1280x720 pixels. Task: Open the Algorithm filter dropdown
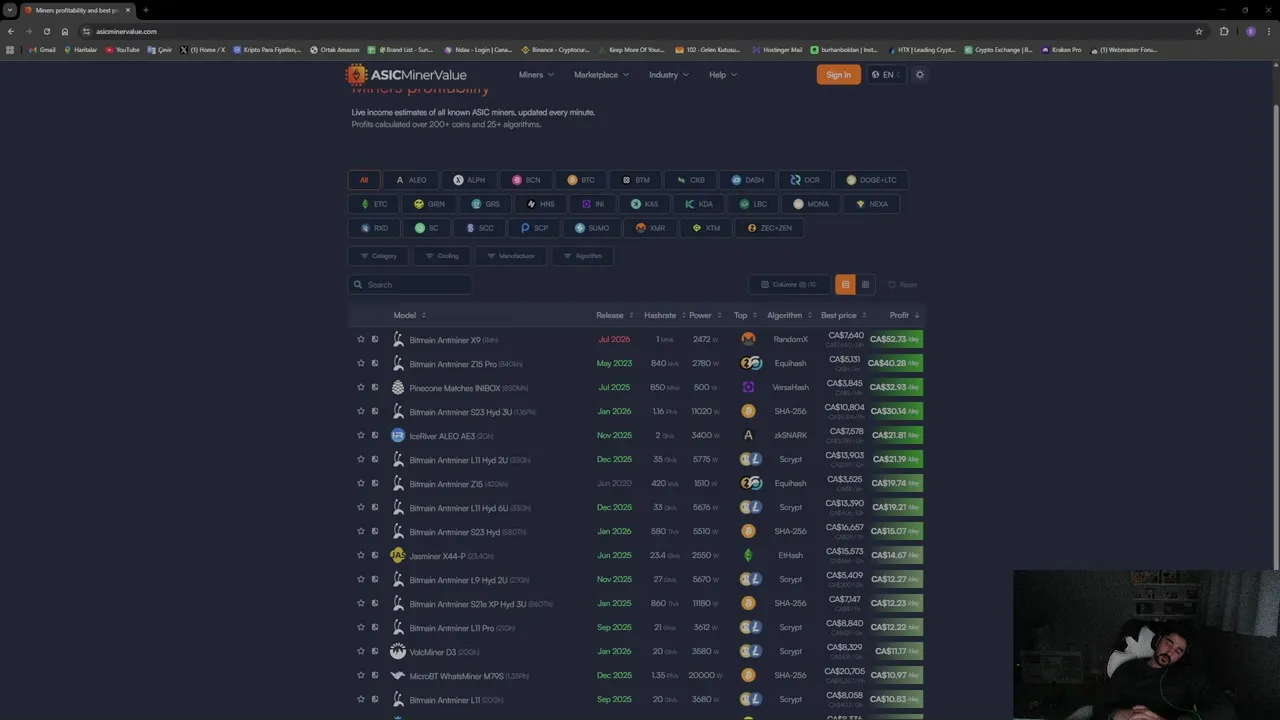(583, 256)
